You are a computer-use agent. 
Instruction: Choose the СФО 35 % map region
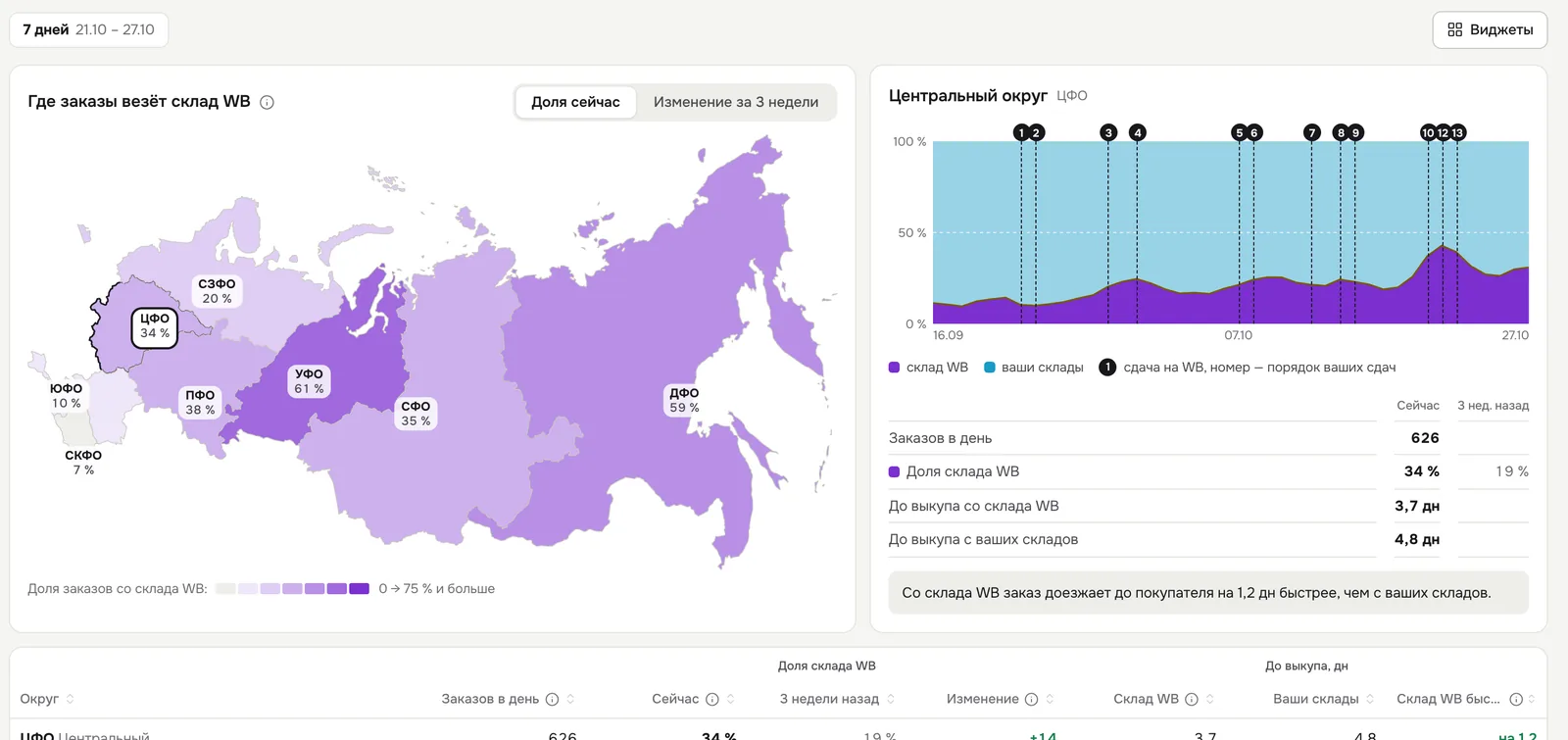pos(416,414)
